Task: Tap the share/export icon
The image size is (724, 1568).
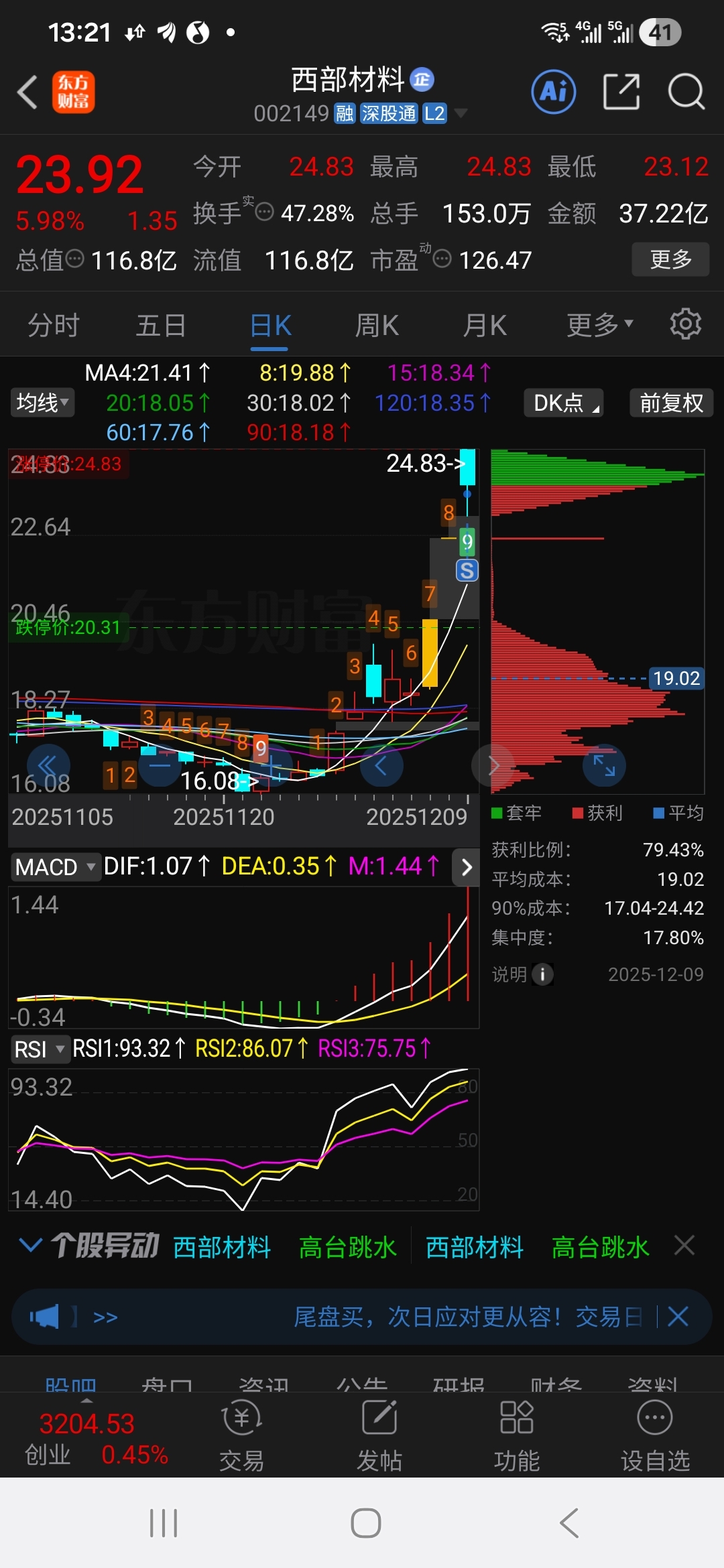Action: (621, 91)
